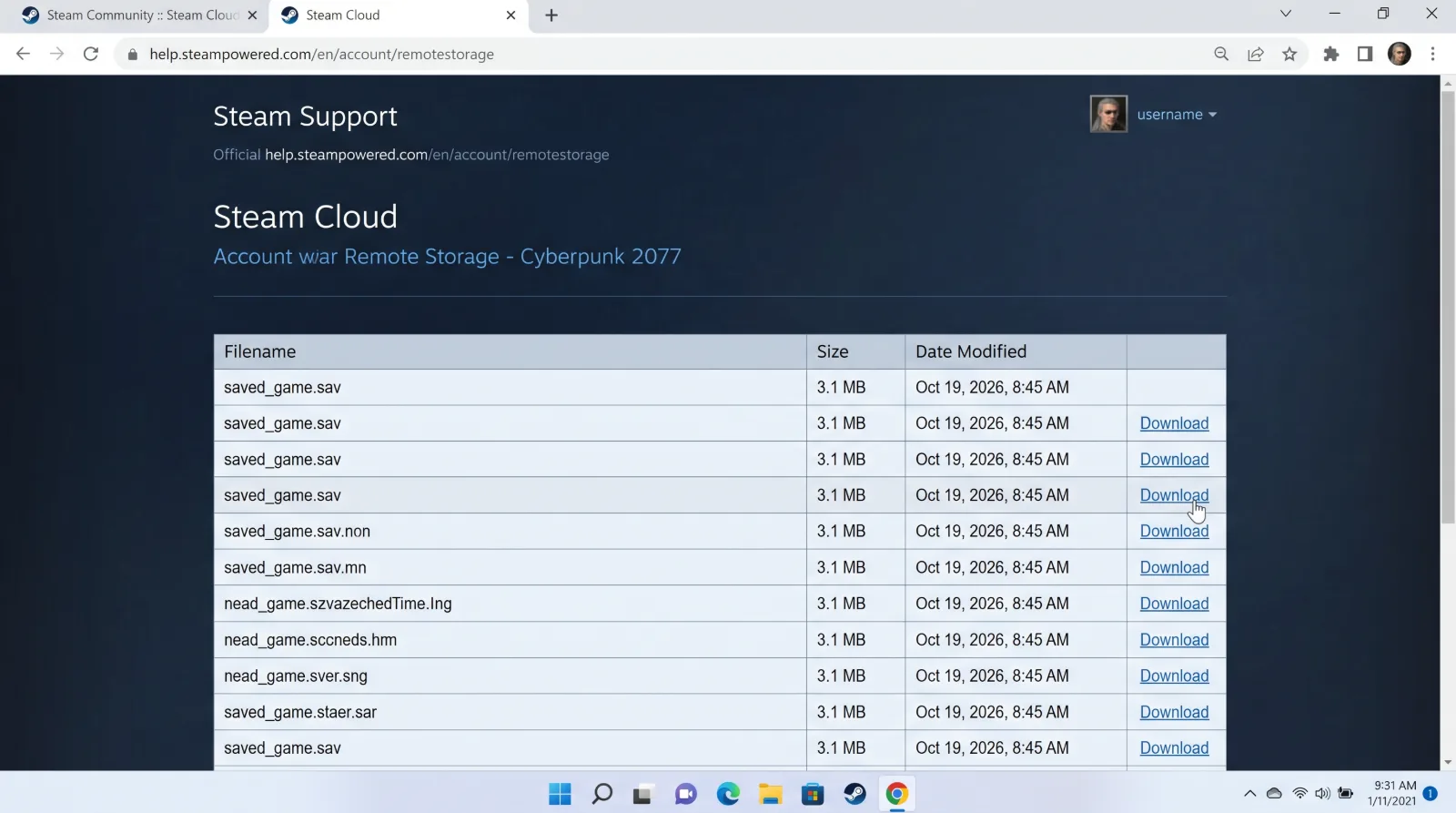Open Chat from the taskbar
The image size is (1456, 813).
pos(686,794)
